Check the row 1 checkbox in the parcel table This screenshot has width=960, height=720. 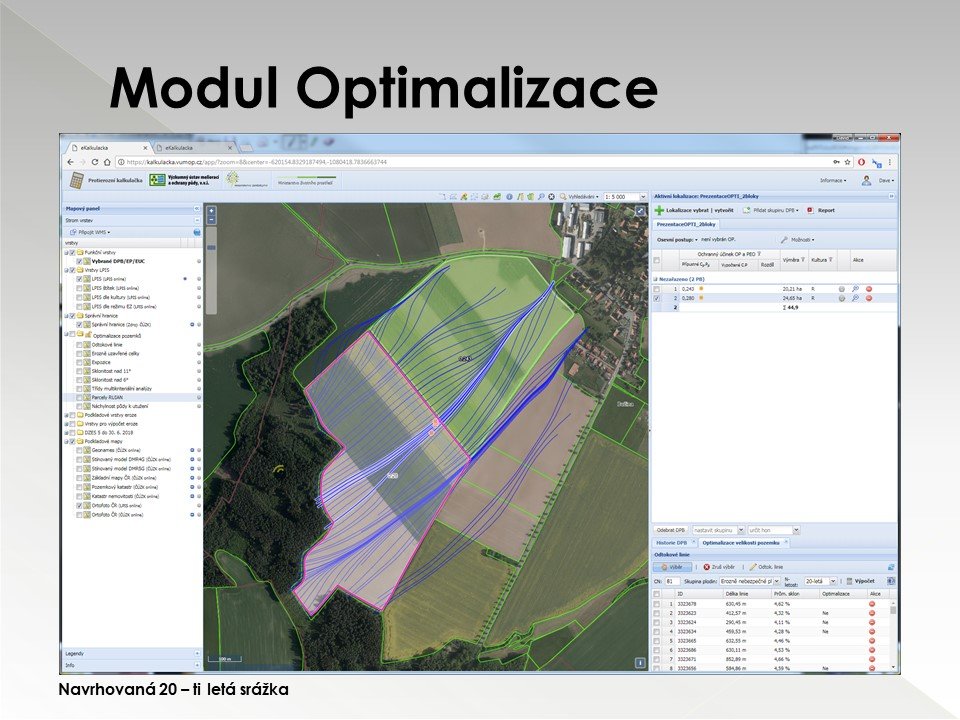tap(657, 289)
